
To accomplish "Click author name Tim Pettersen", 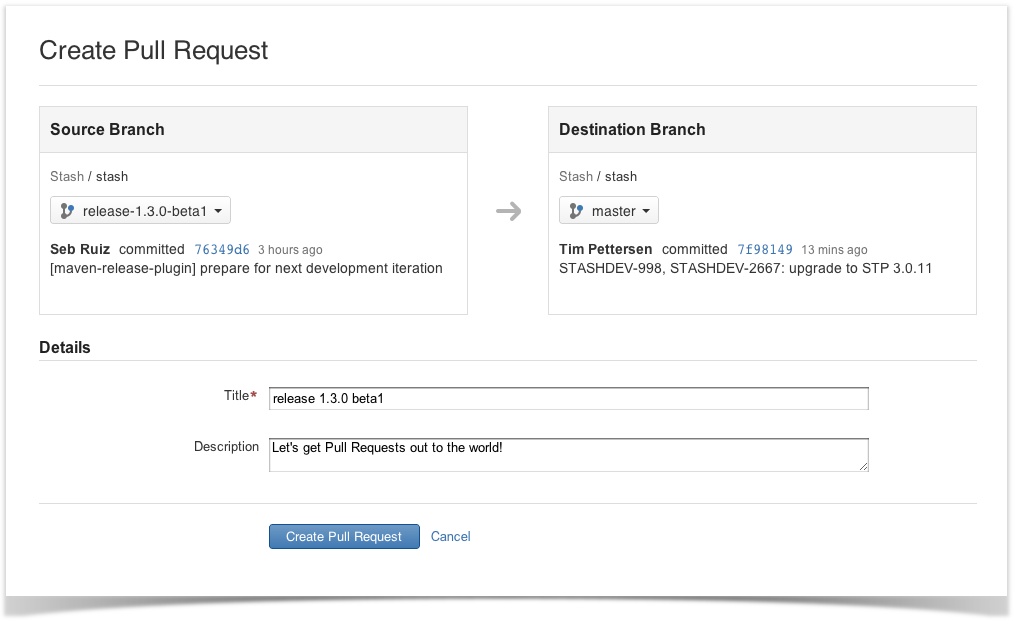I will tap(605, 249).
